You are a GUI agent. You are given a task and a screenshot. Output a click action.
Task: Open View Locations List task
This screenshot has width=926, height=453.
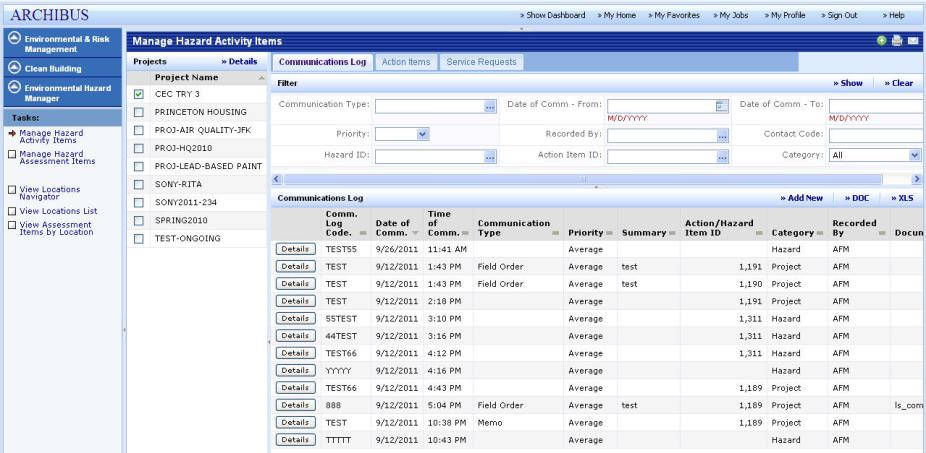click(58, 211)
